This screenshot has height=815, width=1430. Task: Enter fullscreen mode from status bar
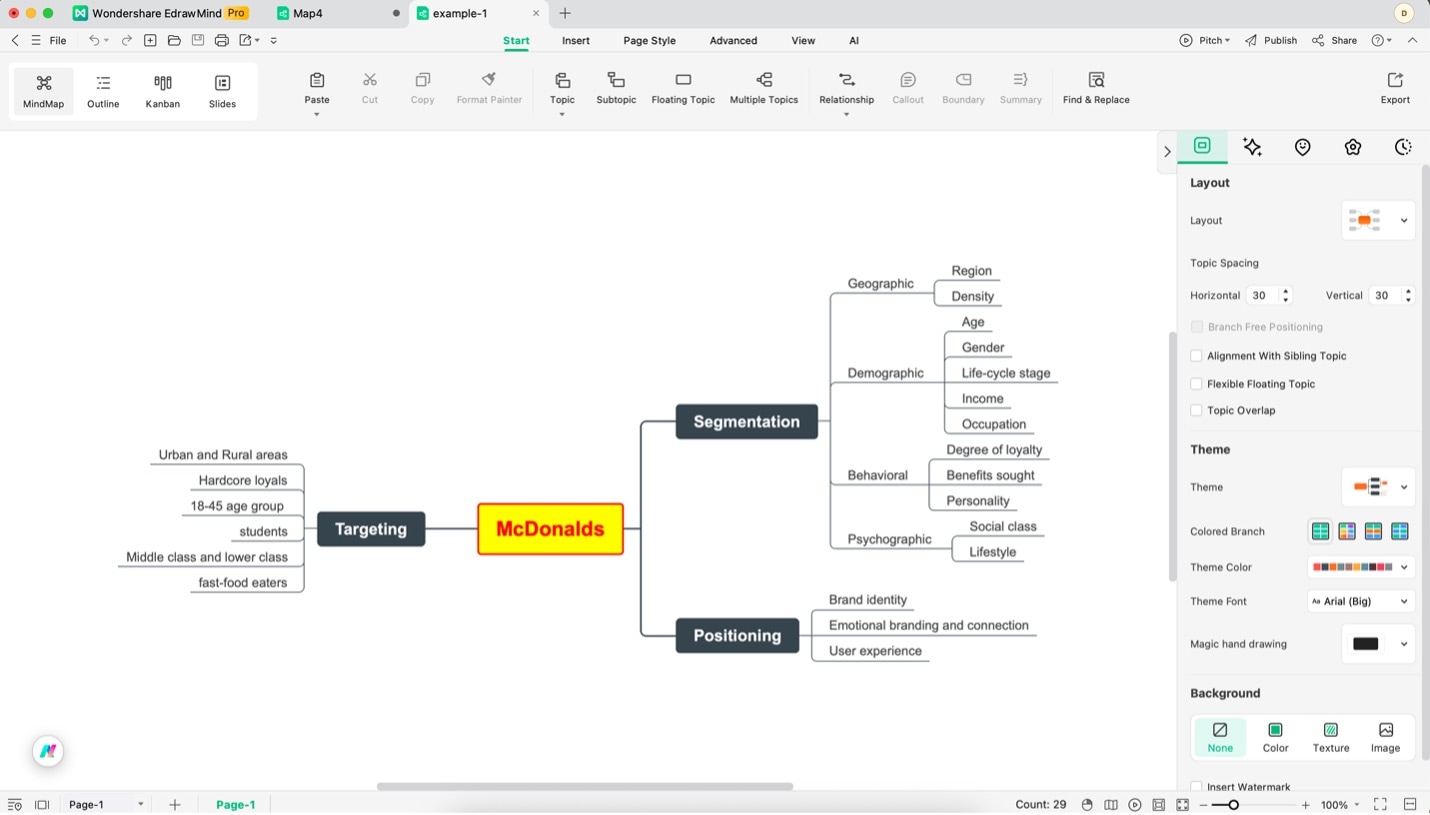[1380, 804]
